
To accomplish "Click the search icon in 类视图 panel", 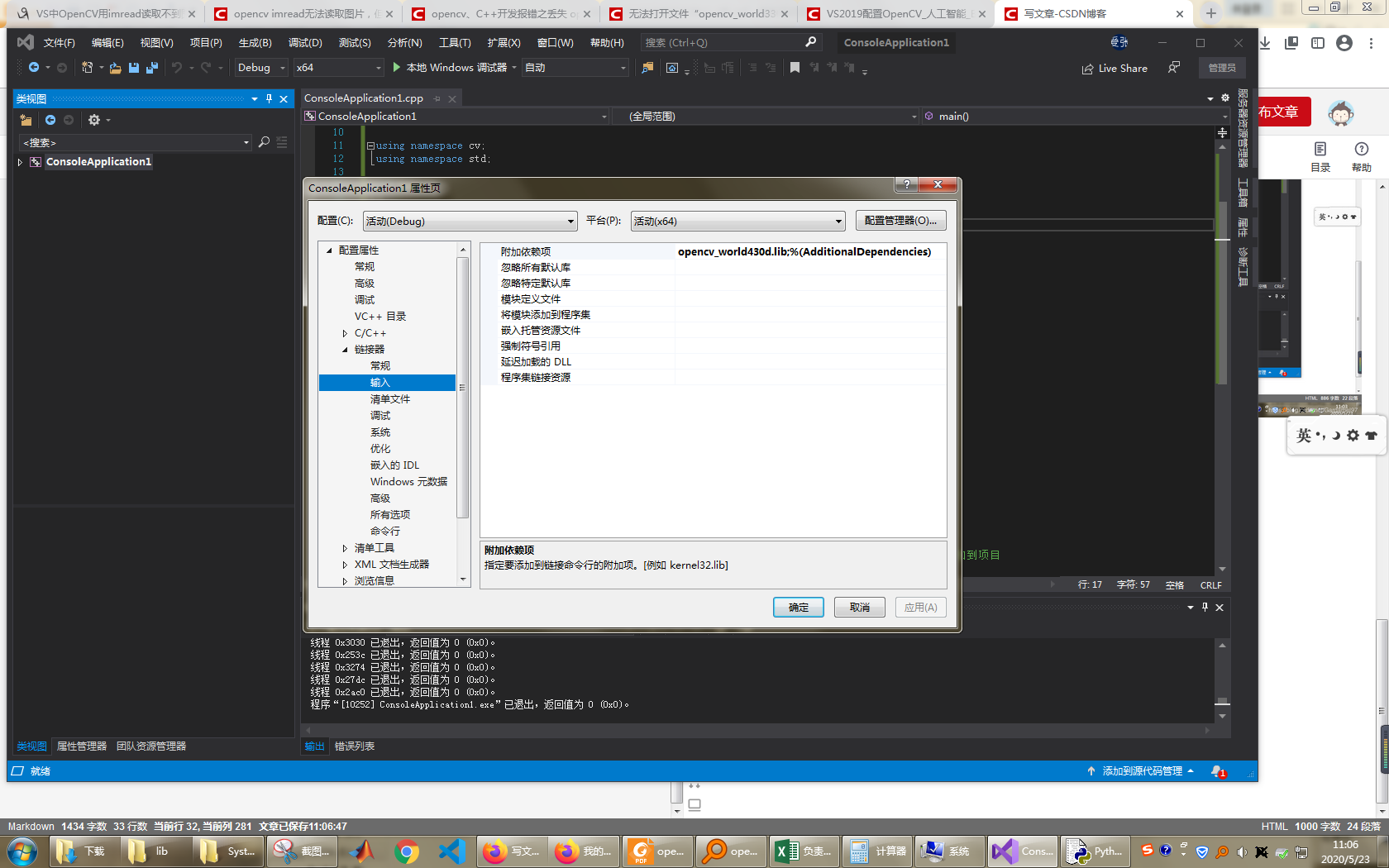I will pyautogui.click(x=264, y=142).
